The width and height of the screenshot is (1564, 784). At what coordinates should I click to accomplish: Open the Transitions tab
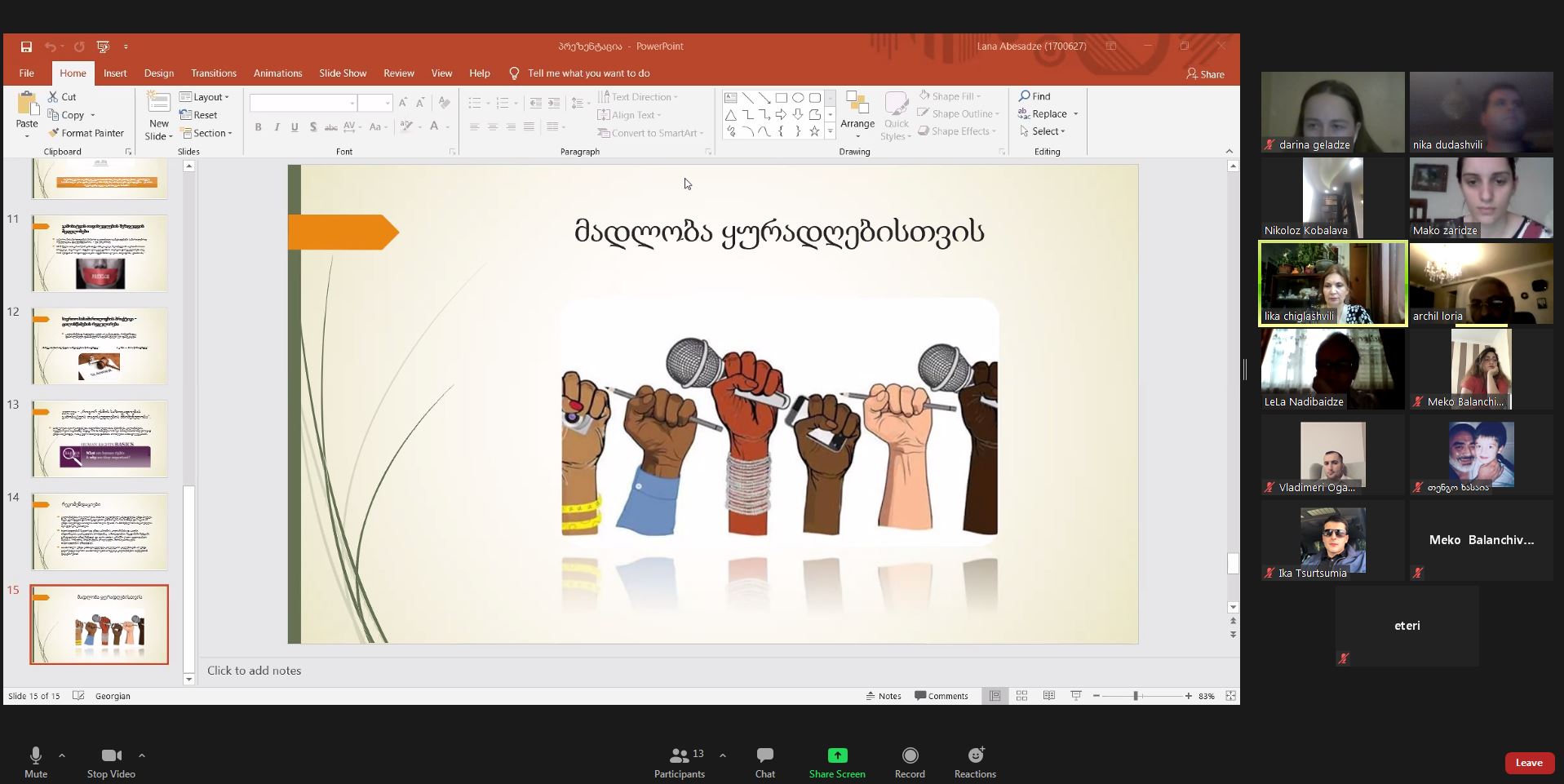pos(214,73)
